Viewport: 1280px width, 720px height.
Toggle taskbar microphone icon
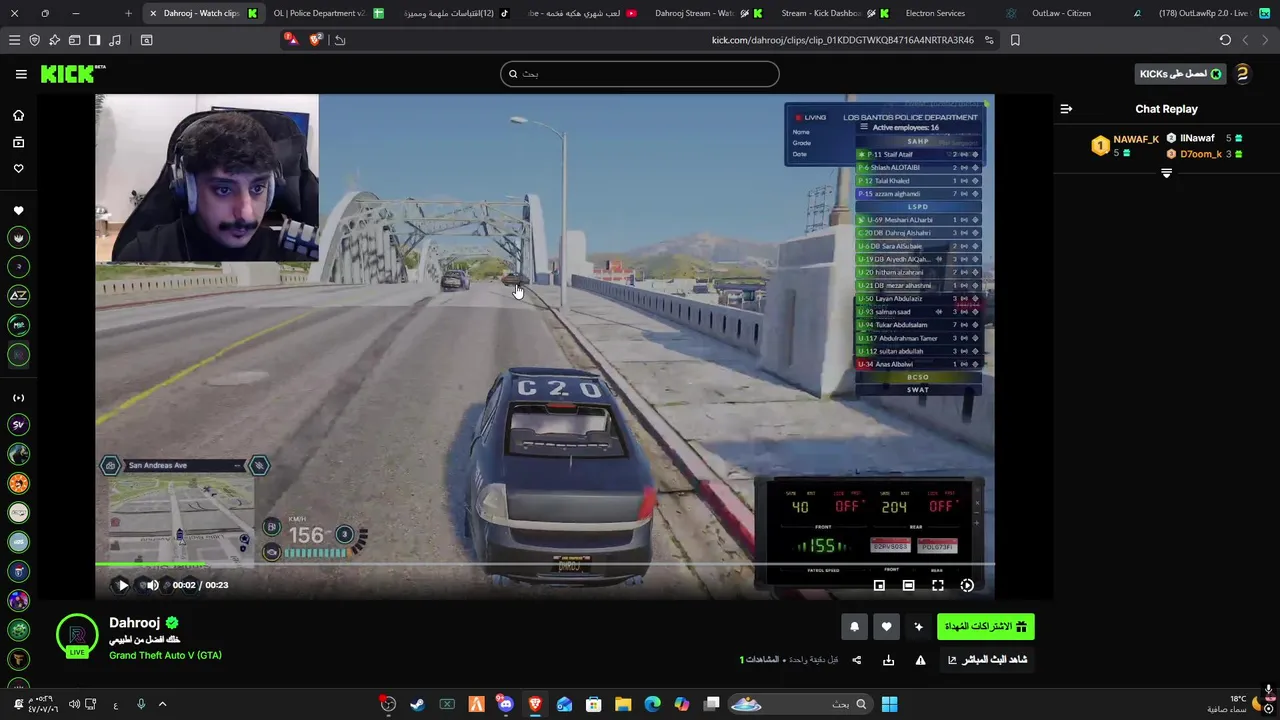coord(141,704)
